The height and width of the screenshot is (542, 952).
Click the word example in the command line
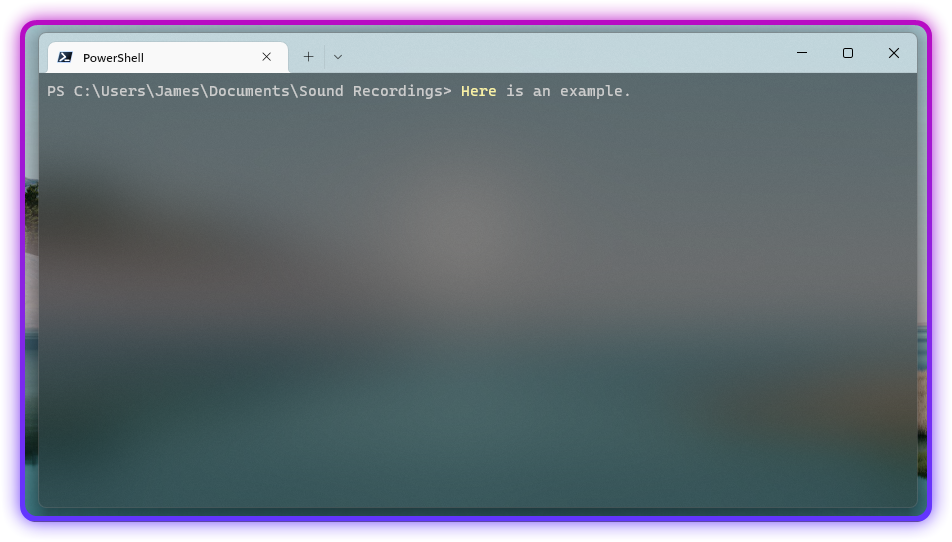pos(591,92)
